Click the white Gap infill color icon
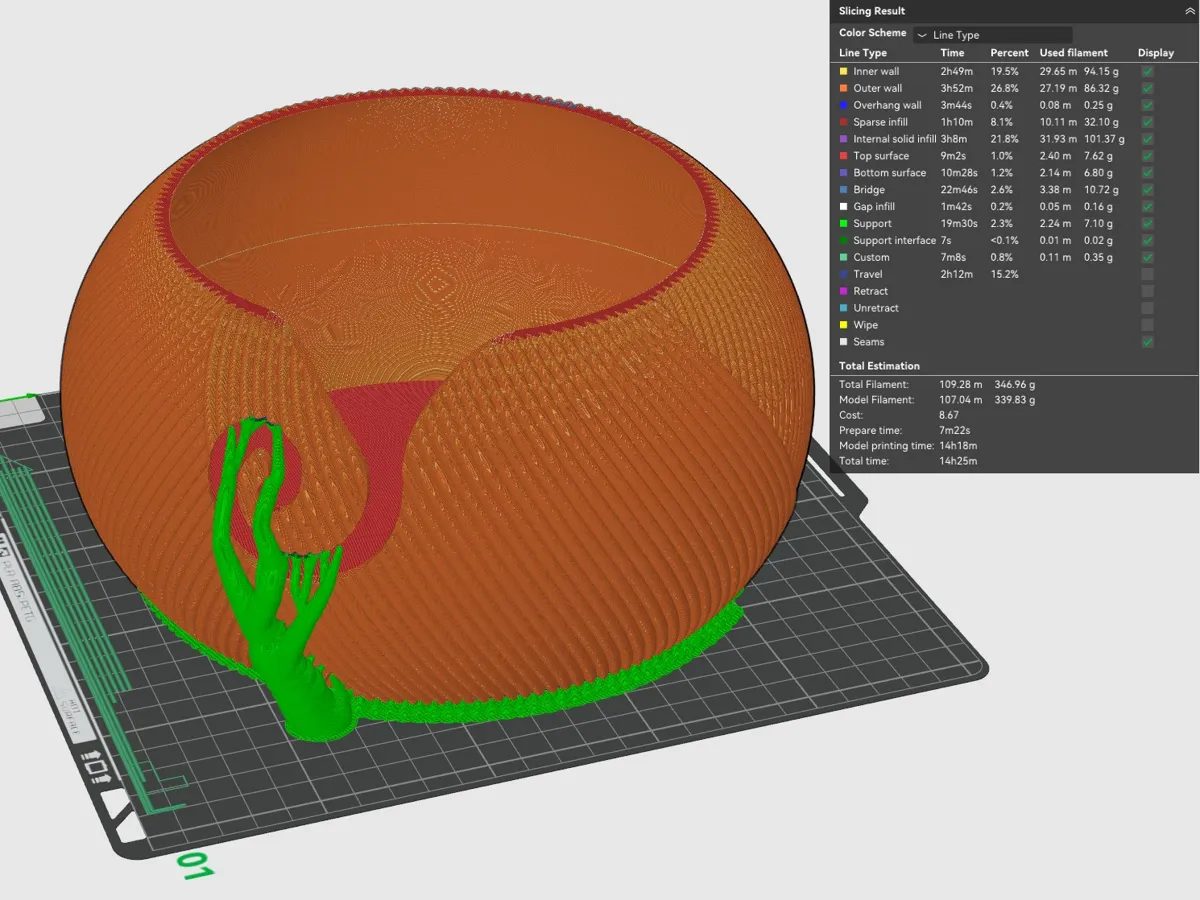Image resolution: width=1200 pixels, height=900 pixels. click(843, 206)
